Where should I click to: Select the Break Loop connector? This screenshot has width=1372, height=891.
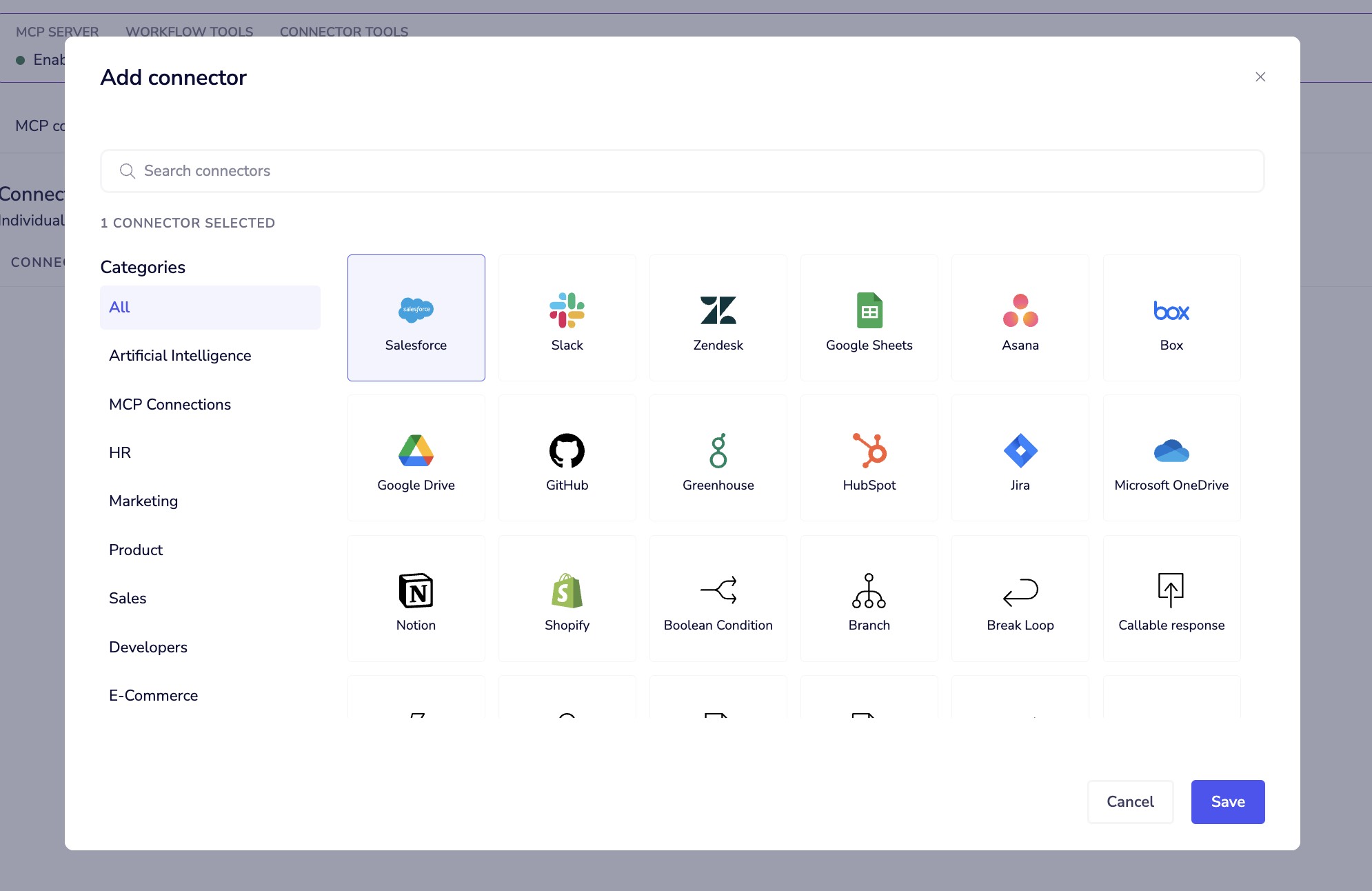[1020, 597]
